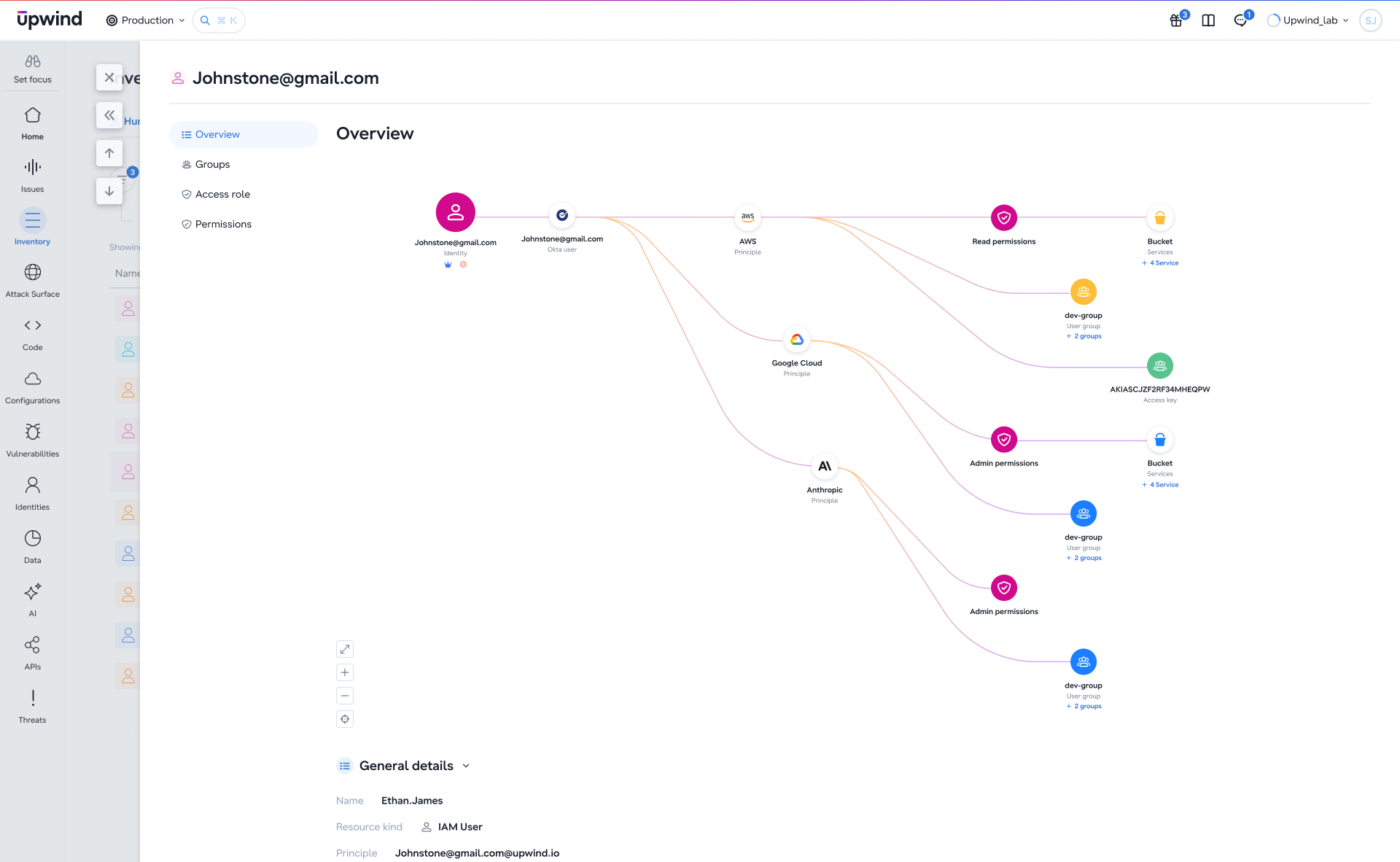Screen dimensions: 1400x862
Task: Go to next item with down arrow
Action: 109,191
